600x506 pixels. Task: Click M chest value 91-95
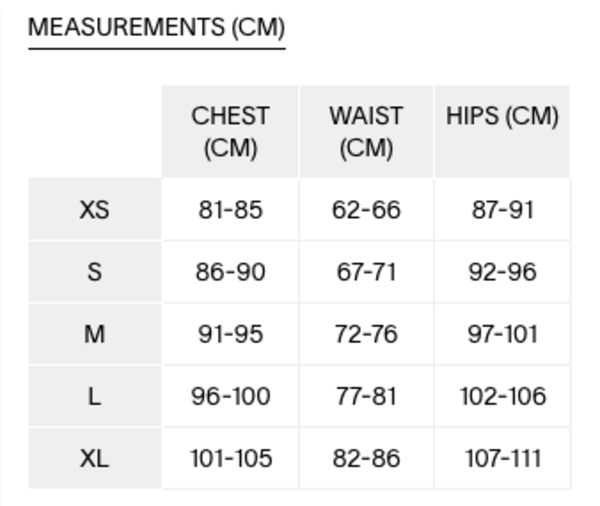click(230, 334)
